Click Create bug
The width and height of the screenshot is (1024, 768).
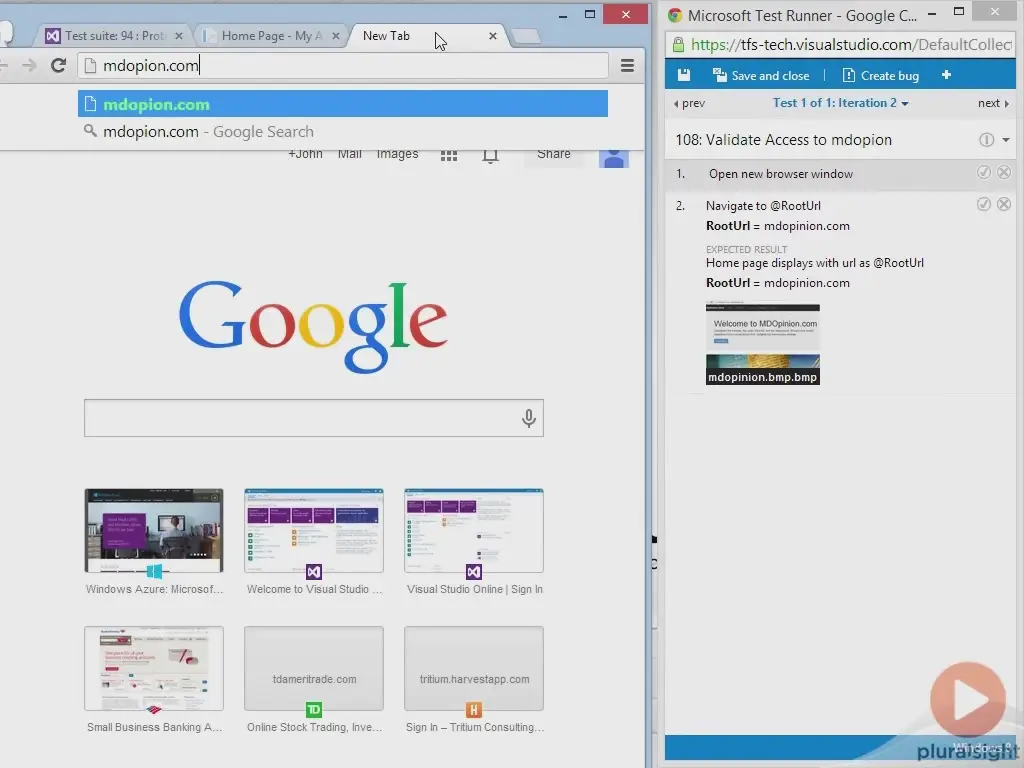point(881,76)
